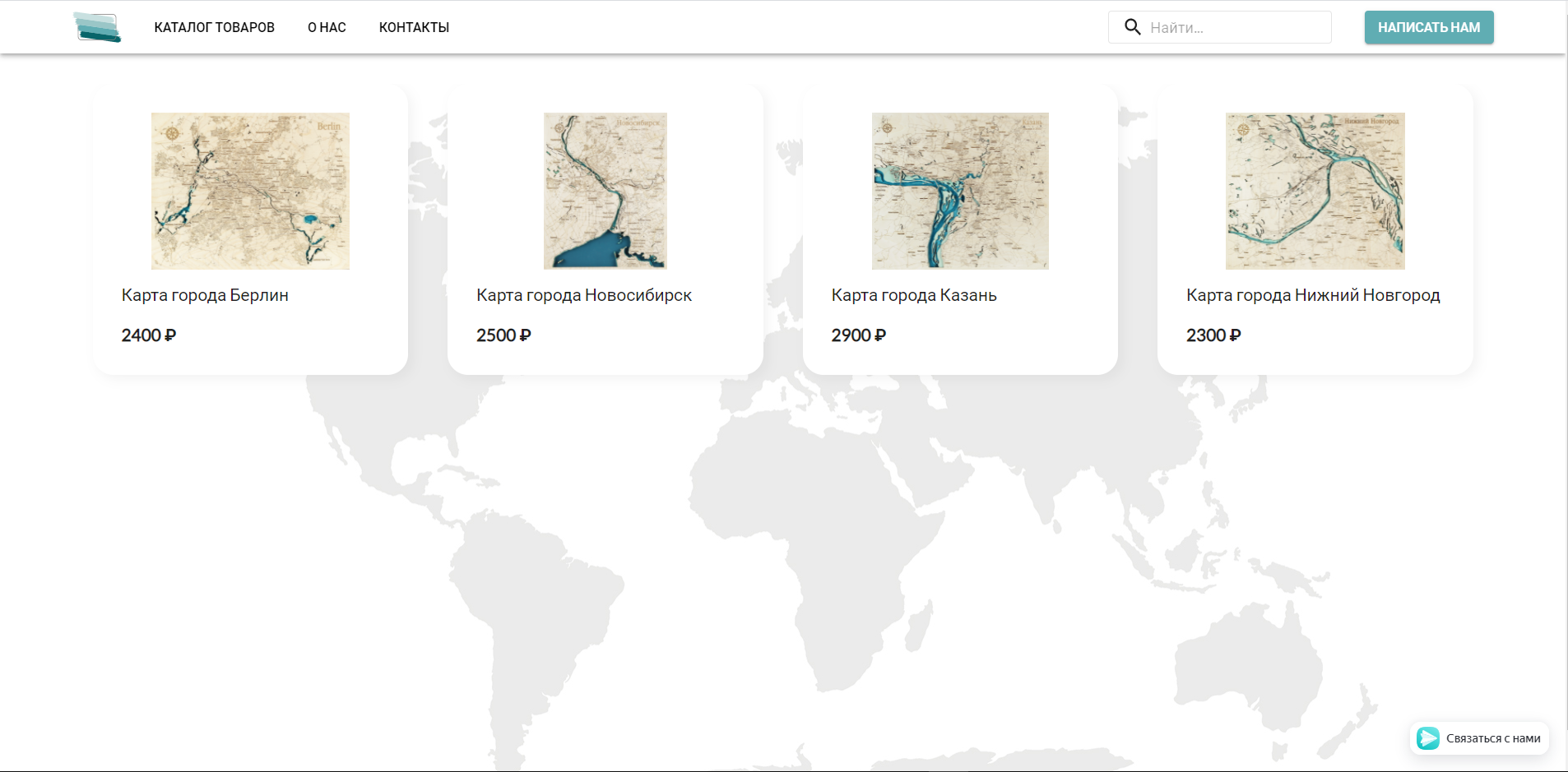Click the price 2500 ₽
Viewport: 1568px width, 772px height.
[x=503, y=335]
